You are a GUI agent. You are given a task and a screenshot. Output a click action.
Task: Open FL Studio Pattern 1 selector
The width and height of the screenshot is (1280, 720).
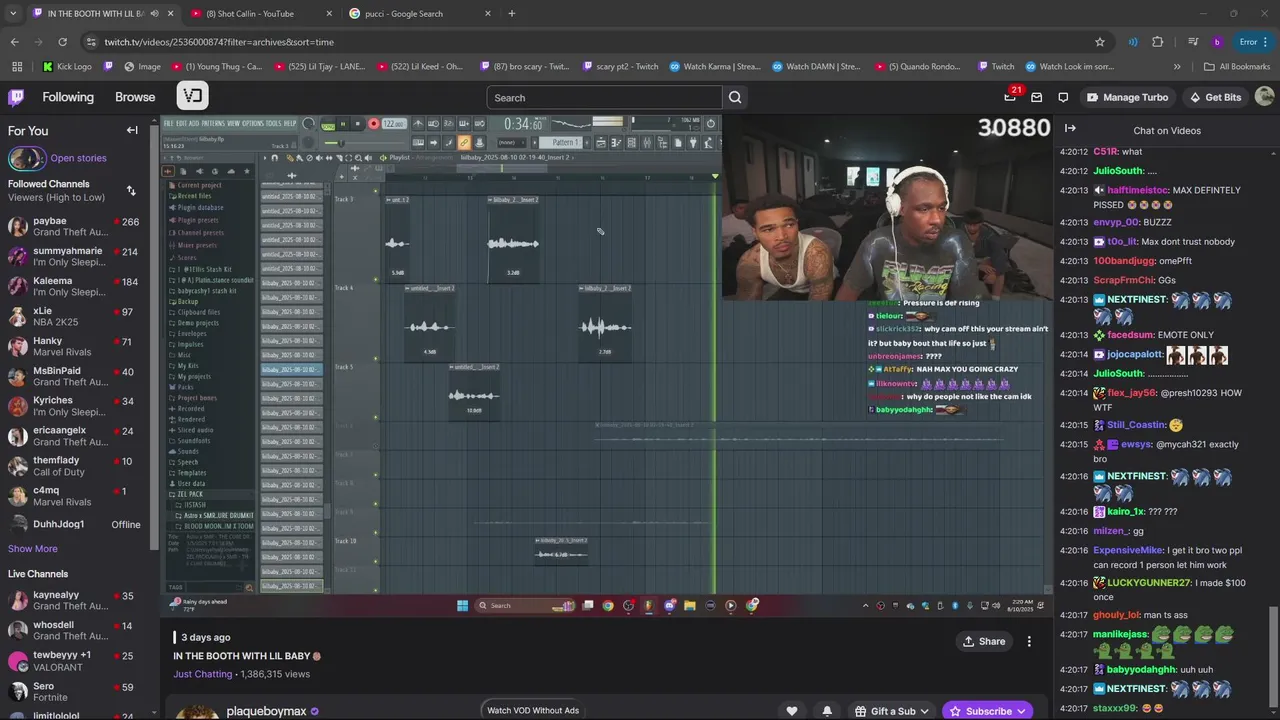click(560, 142)
